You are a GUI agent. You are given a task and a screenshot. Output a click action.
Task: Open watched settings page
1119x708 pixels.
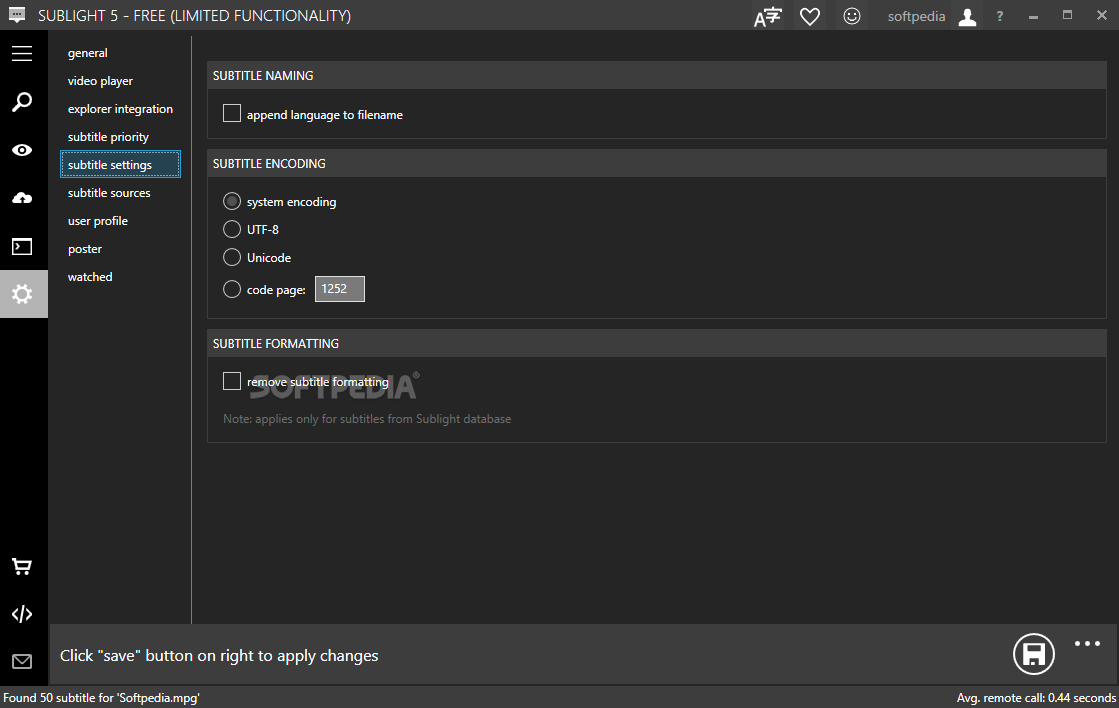click(90, 276)
